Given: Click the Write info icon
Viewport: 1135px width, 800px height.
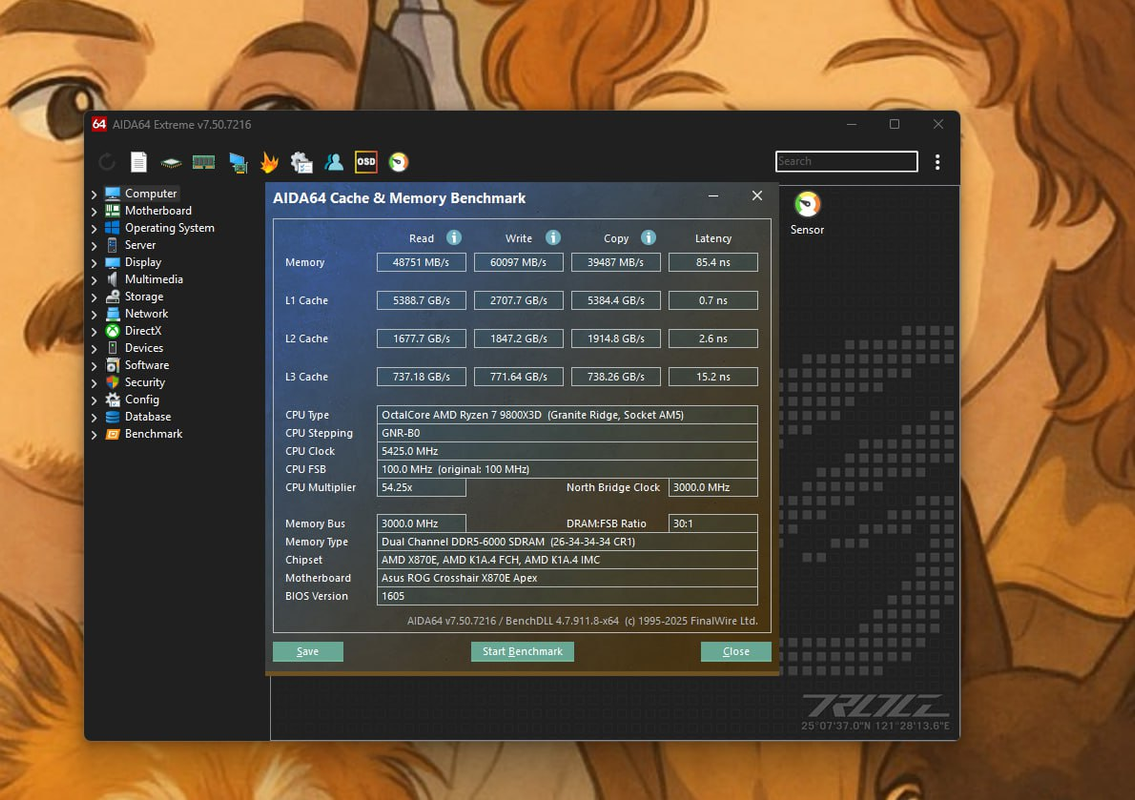Looking at the screenshot, I should (x=553, y=237).
